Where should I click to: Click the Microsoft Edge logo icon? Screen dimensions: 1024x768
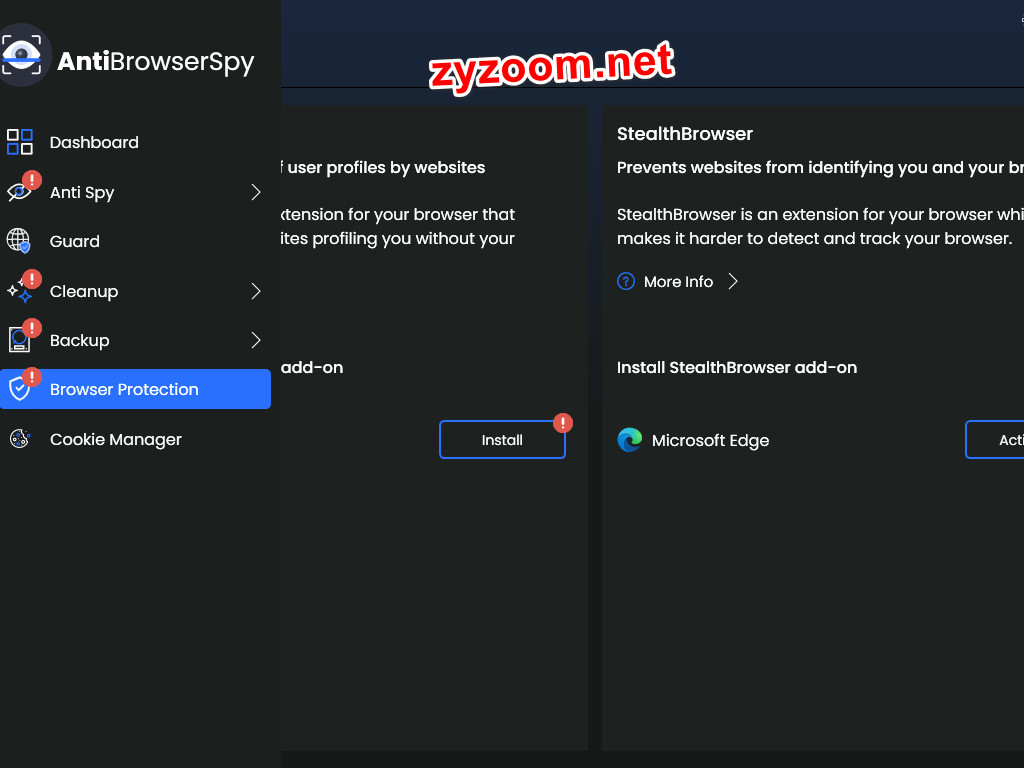630,440
